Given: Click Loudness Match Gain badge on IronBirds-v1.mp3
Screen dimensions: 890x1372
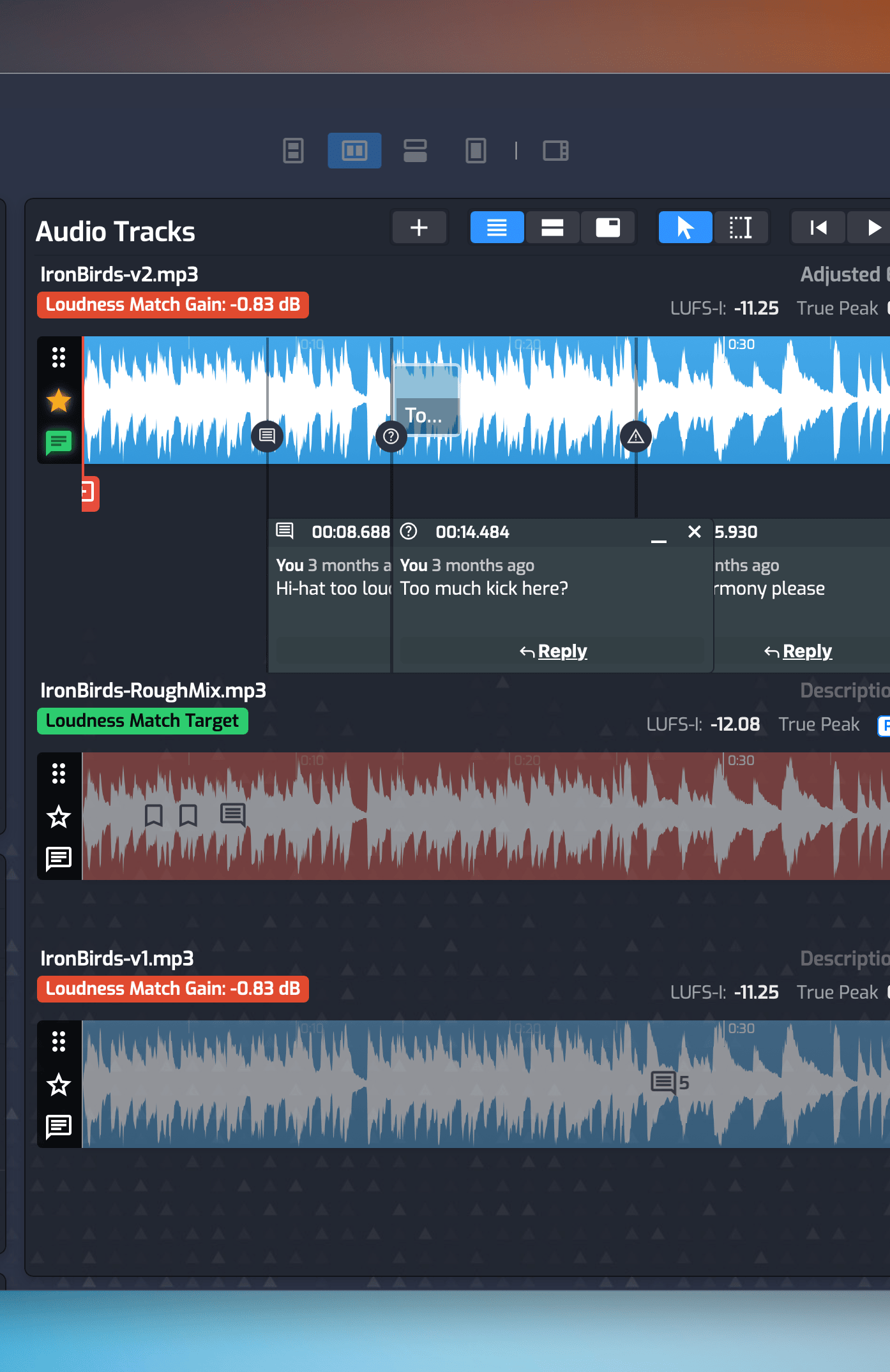Looking at the screenshot, I should coord(173,989).
